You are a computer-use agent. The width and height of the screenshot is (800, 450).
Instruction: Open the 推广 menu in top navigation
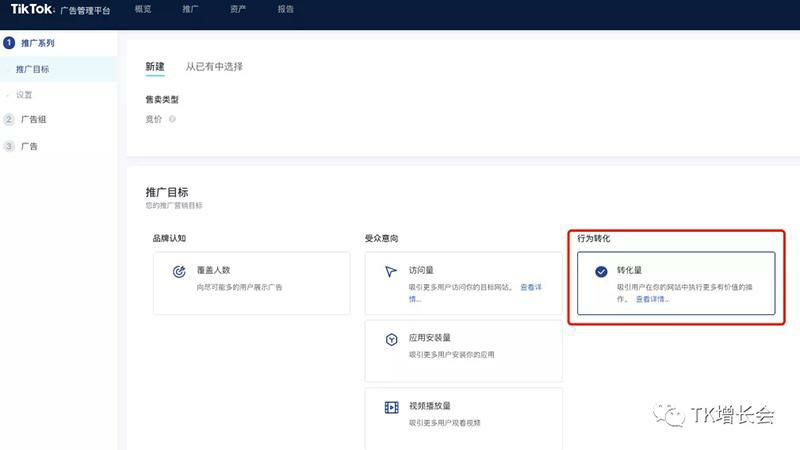[x=191, y=10]
